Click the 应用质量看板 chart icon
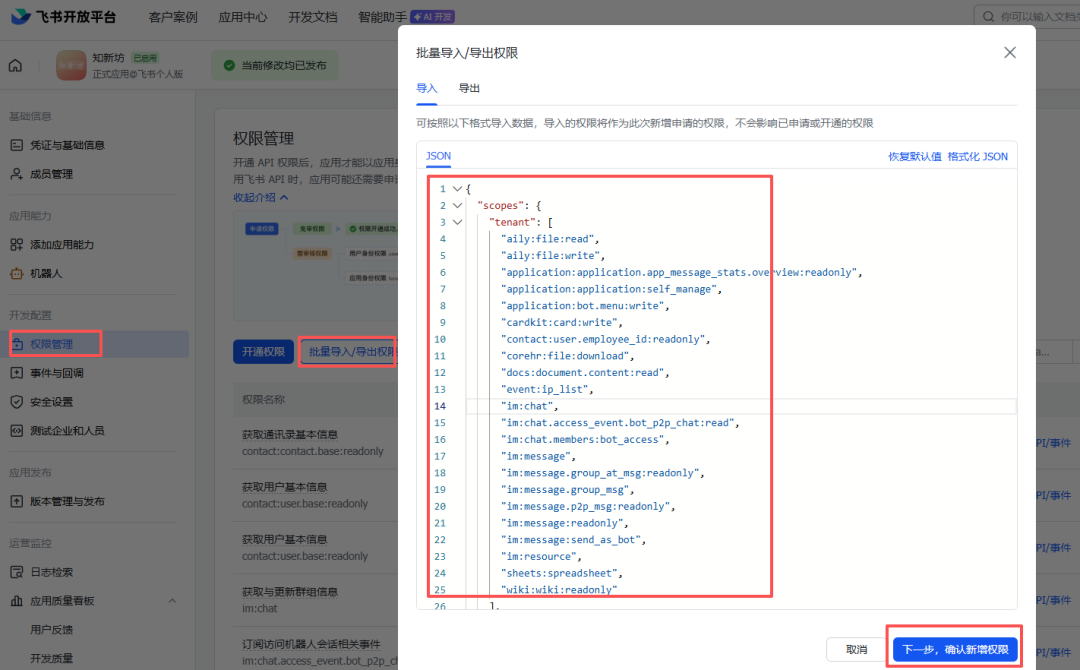1080x670 pixels. point(17,601)
